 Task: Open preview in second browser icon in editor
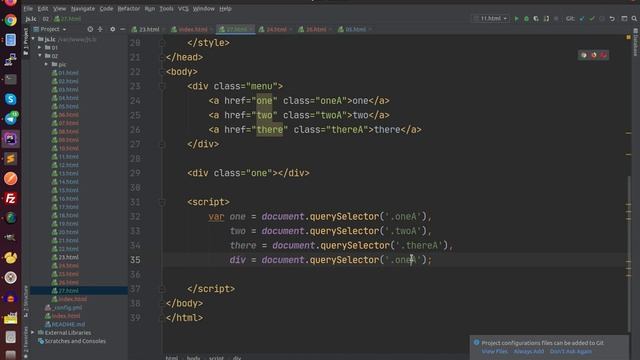pos(593,55)
